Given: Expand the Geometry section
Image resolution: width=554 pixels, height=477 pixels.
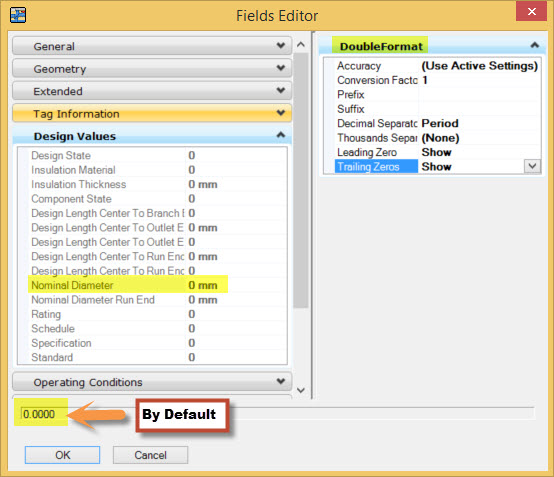Looking at the screenshot, I should [152, 68].
